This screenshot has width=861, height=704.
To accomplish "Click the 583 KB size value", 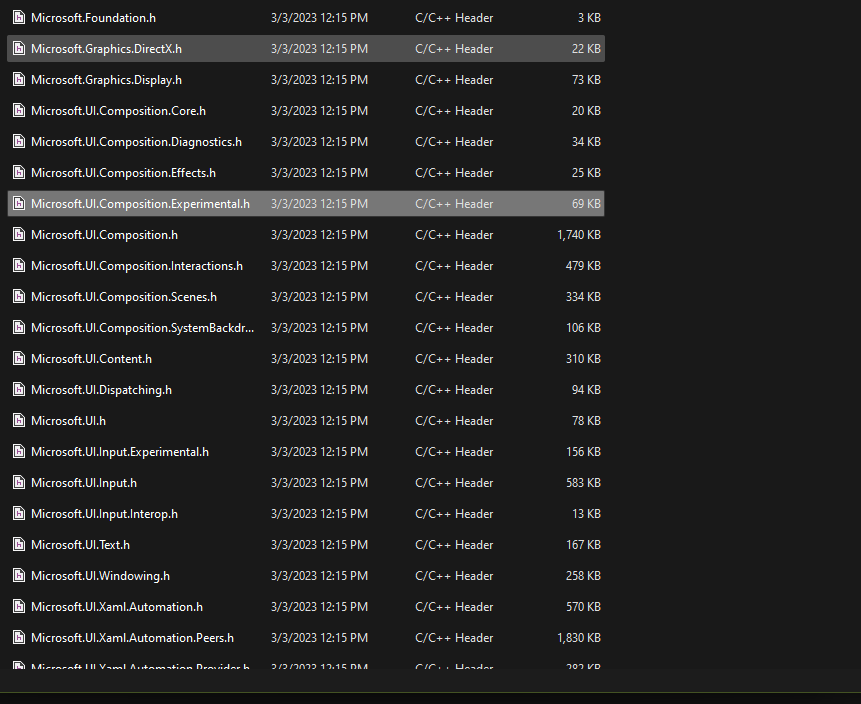I will pyautogui.click(x=583, y=483).
